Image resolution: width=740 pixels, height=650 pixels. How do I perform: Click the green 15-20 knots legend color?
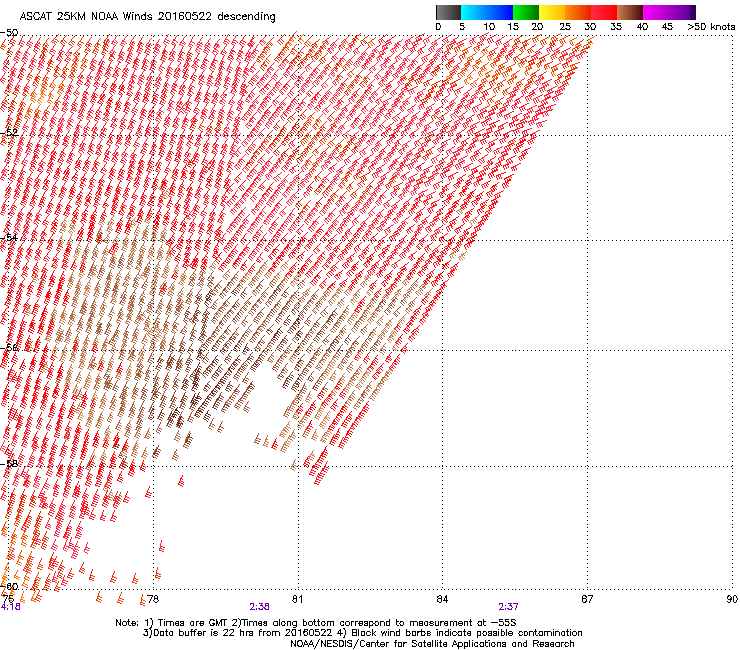click(x=526, y=12)
